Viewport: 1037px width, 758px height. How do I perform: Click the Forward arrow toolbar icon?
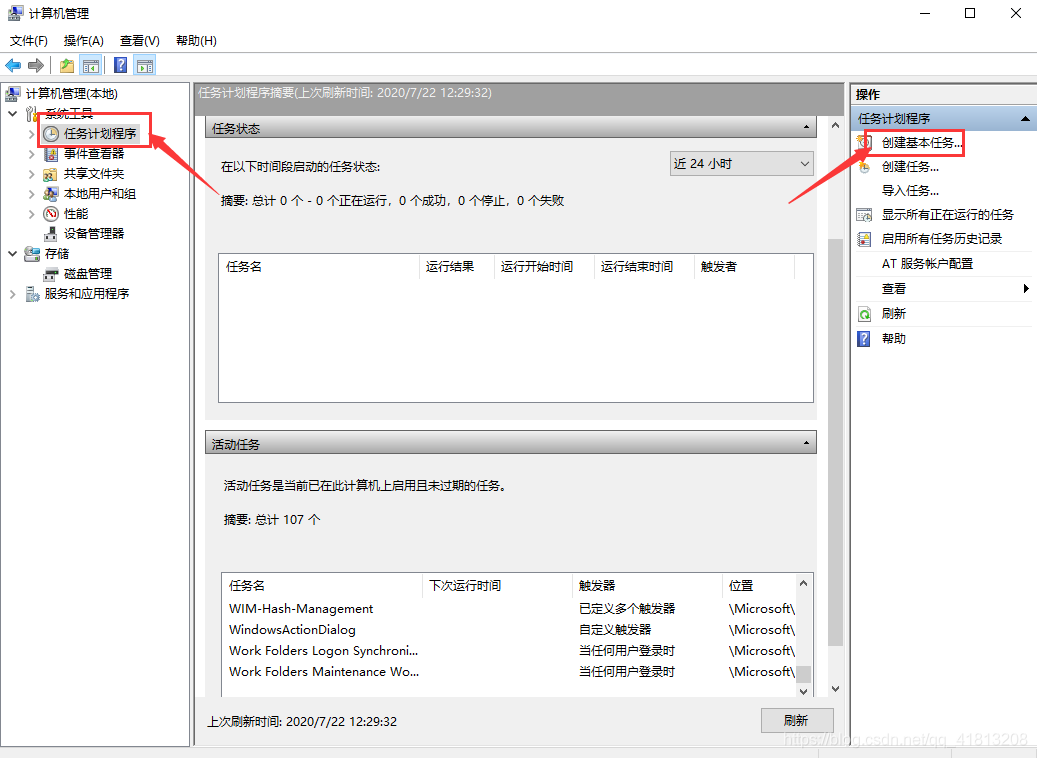pyautogui.click(x=36, y=65)
